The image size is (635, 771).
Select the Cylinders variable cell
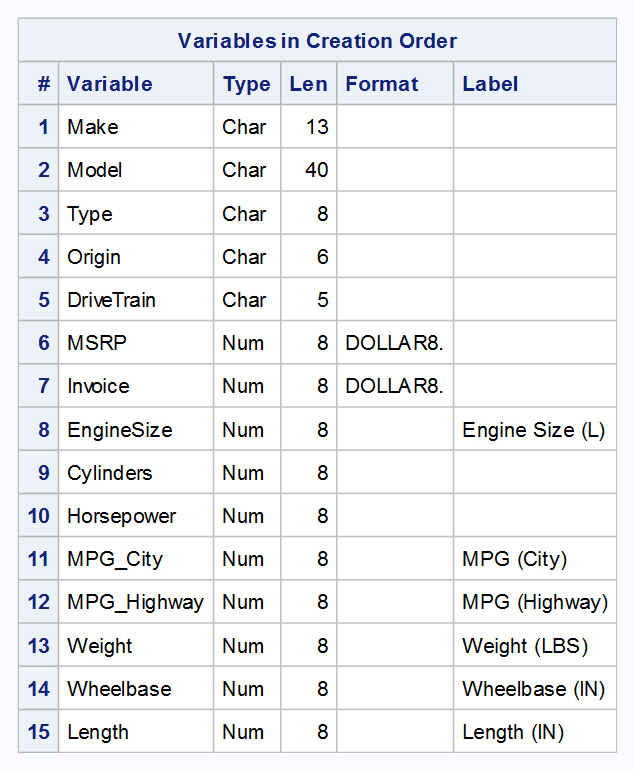coord(110,473)
